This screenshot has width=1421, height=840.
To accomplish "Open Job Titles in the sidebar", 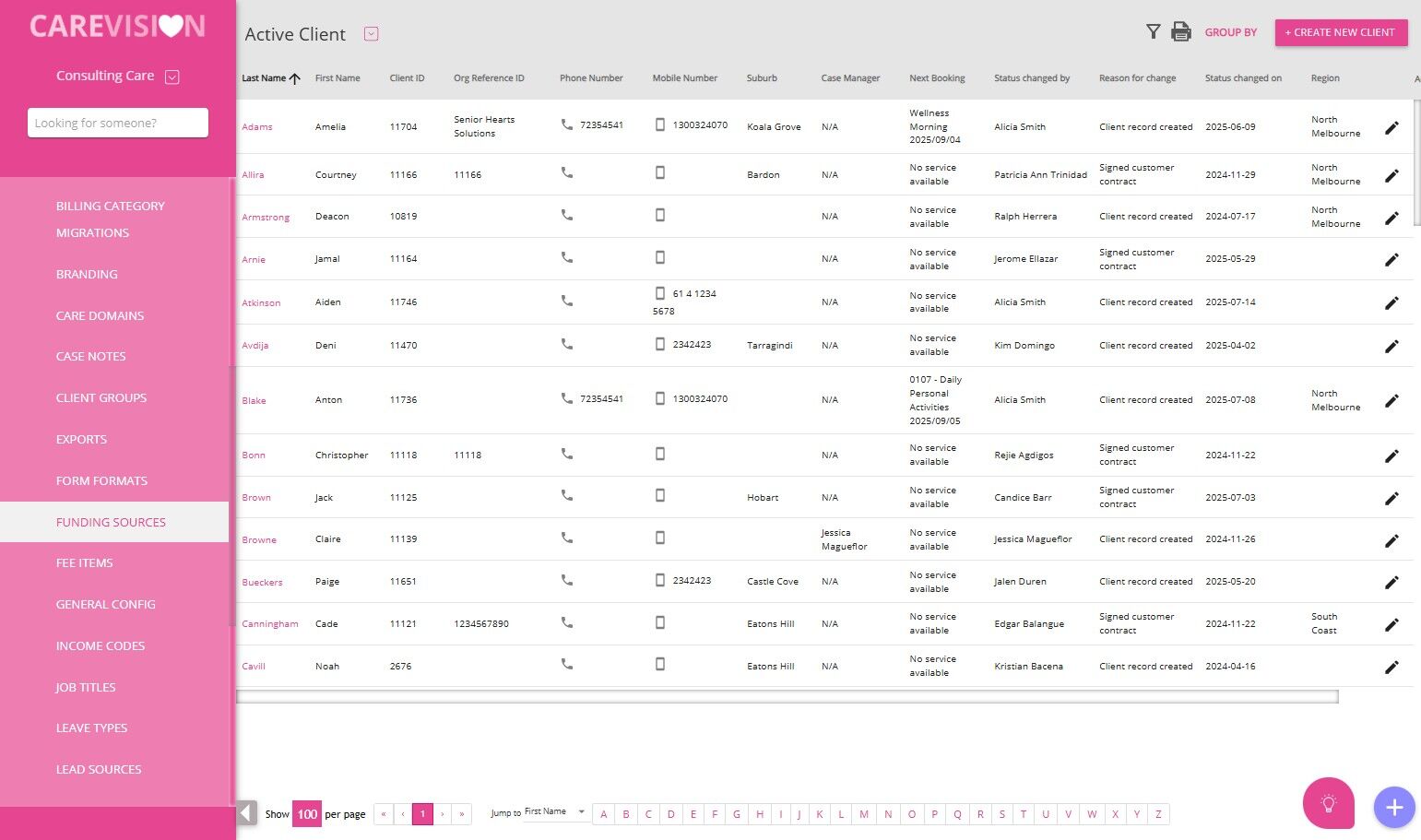I will coord(86,688).
